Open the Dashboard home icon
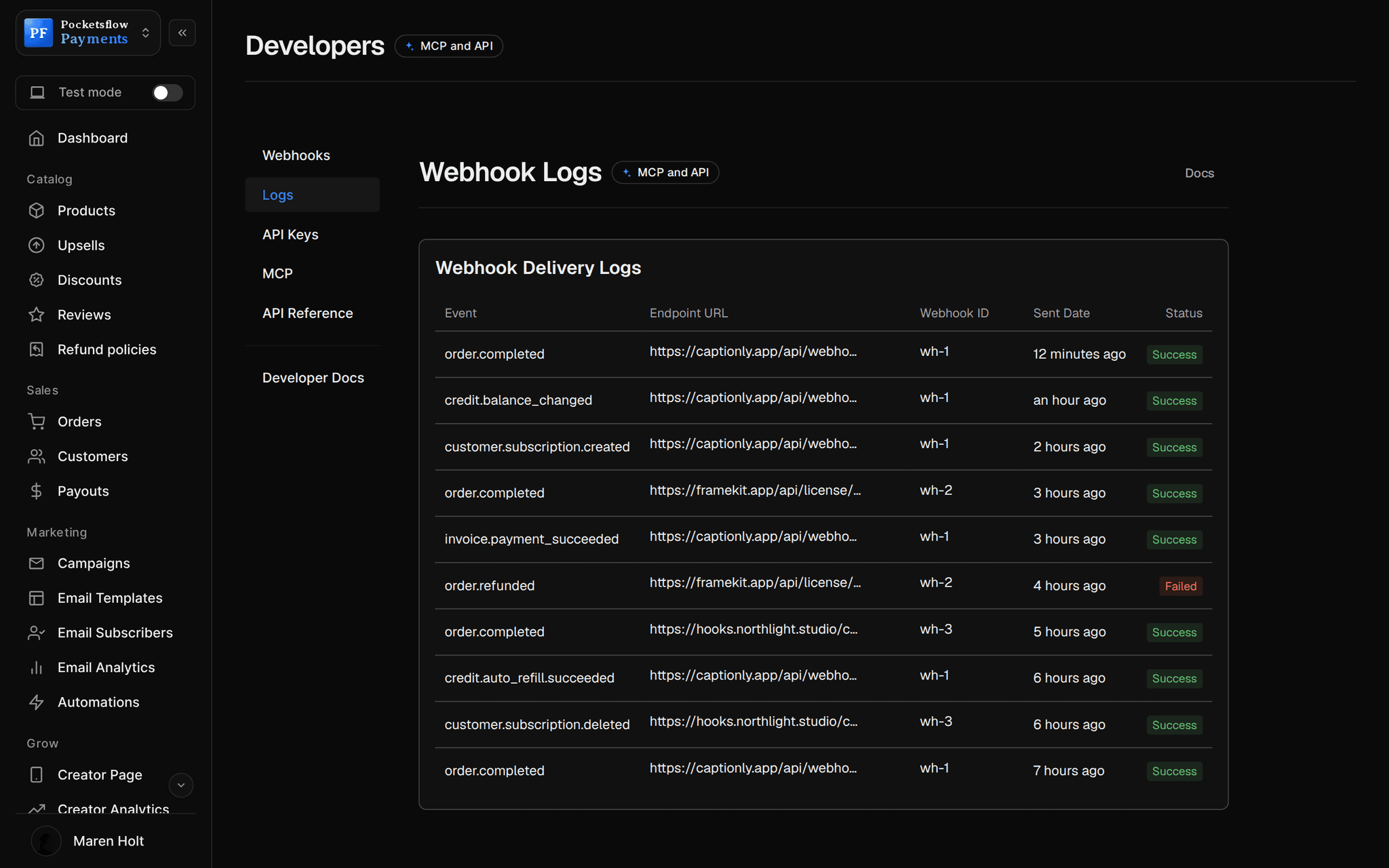The height and width of the screenshot is (868, 1389). tap(37, 138)
